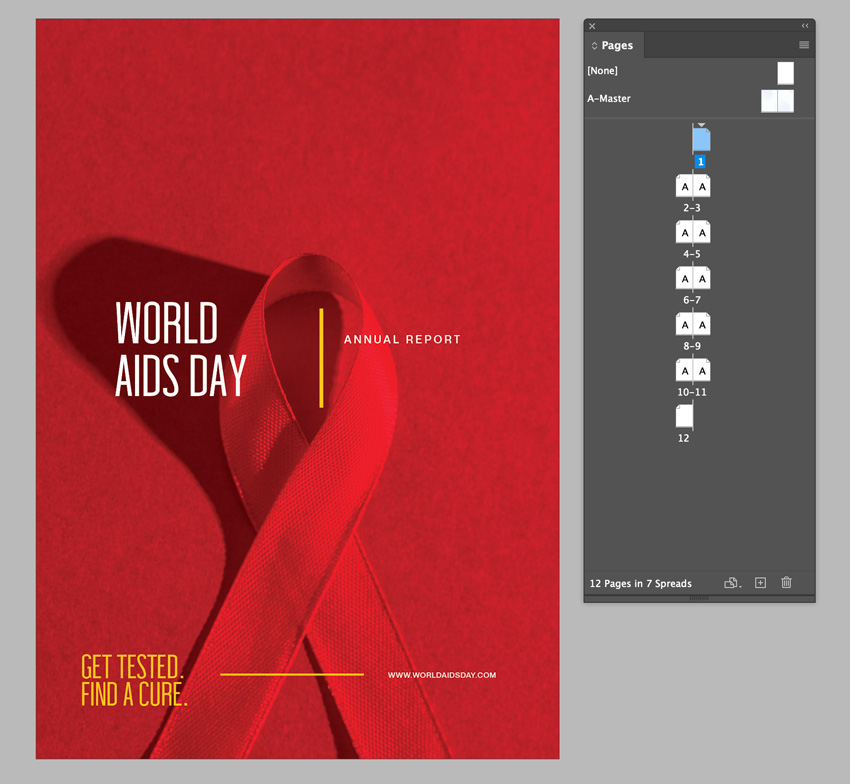Open the Pages panel flyout menu

point(804,45)
